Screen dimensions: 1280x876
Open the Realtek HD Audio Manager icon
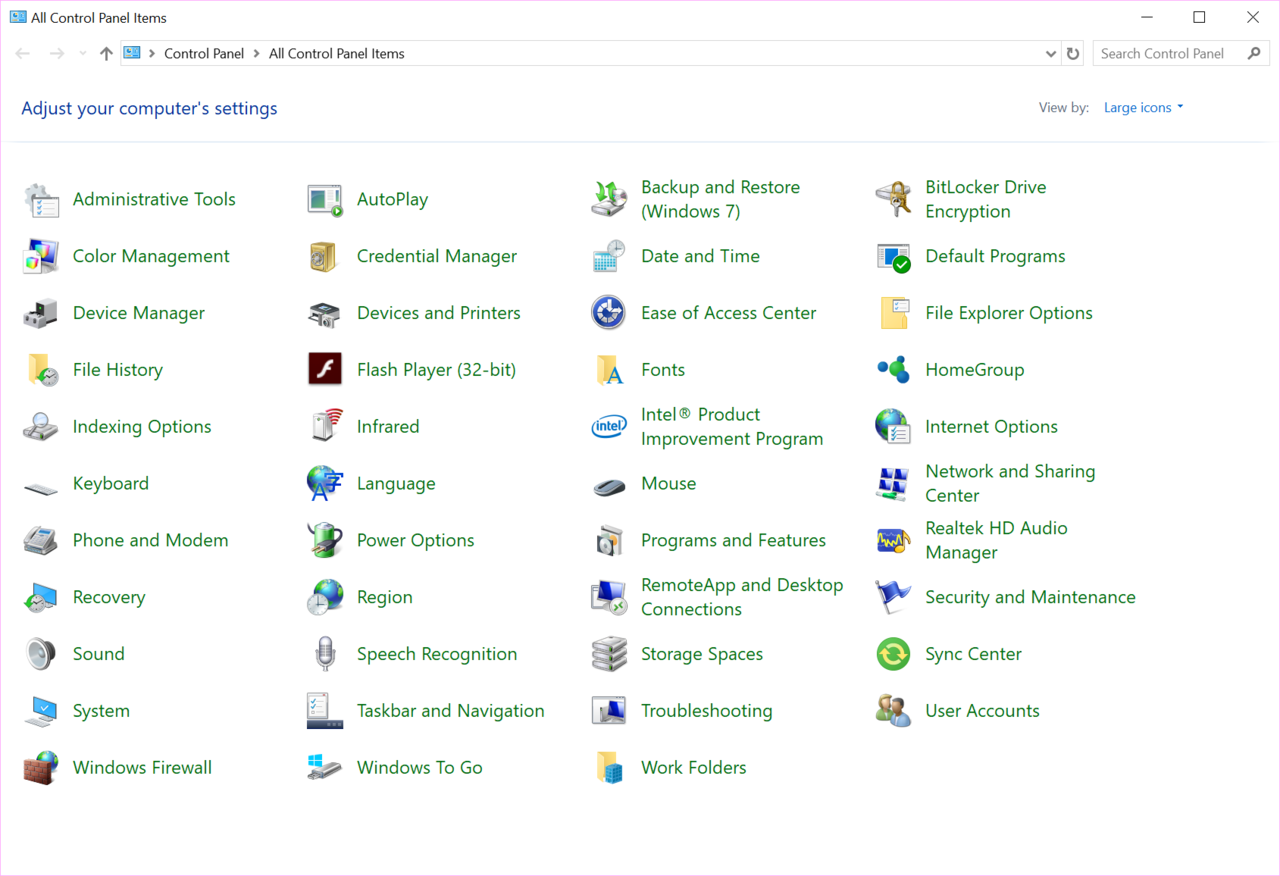pyautogui.click(x=893, y=541)
